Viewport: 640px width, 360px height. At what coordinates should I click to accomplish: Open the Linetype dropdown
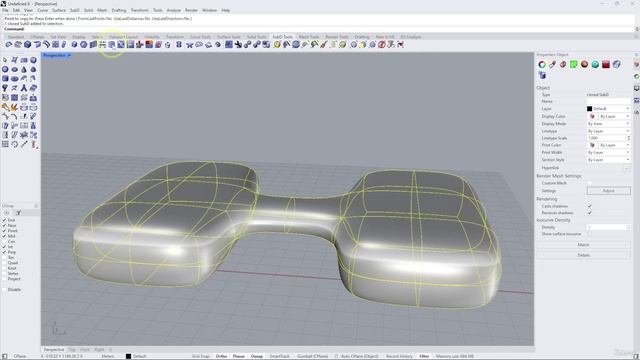coord(608,131)
